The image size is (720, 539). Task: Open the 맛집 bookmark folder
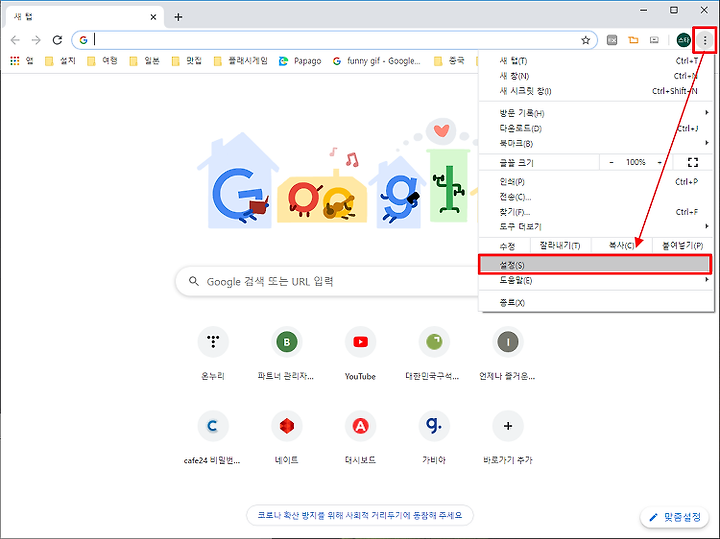[187, 61]
